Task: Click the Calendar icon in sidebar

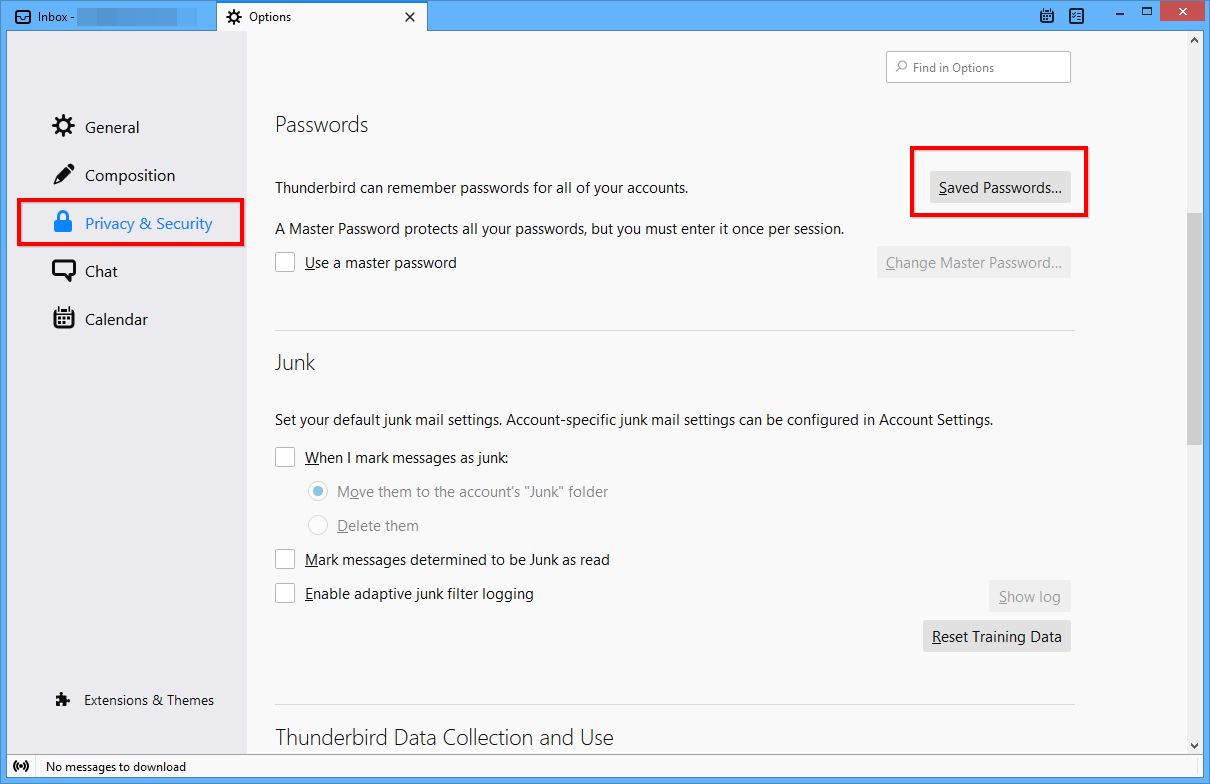Action: [x=64, y=319]
